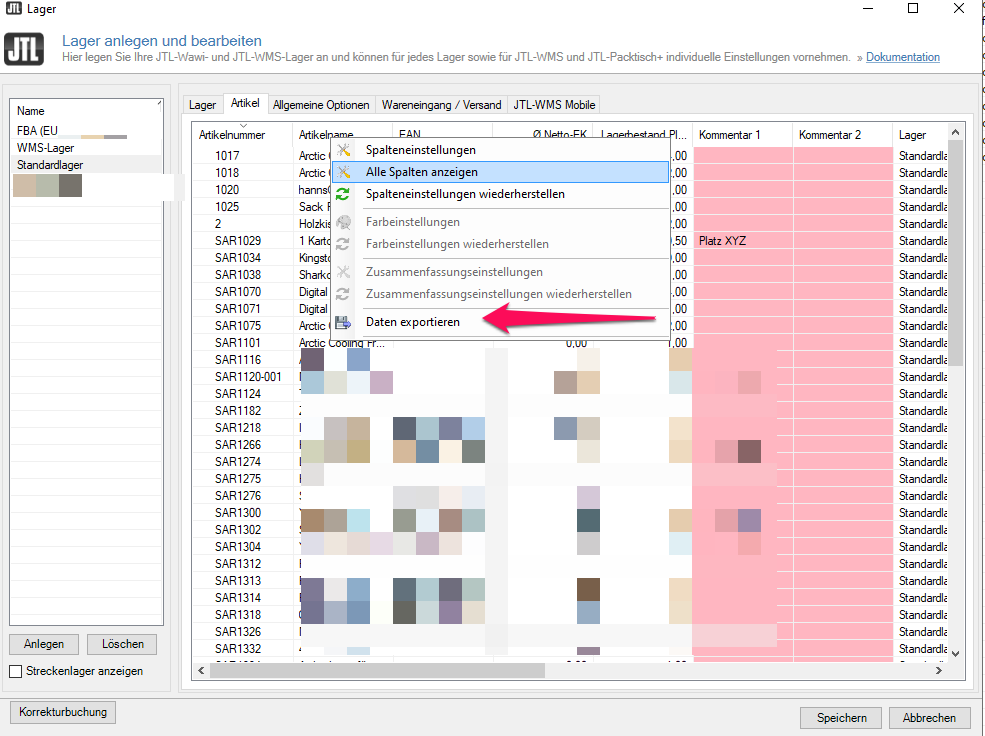The width and height of the screenshot is (985, 736).
Task: Open the JTL-WMS Mobile tab
Action: [554, 105]
